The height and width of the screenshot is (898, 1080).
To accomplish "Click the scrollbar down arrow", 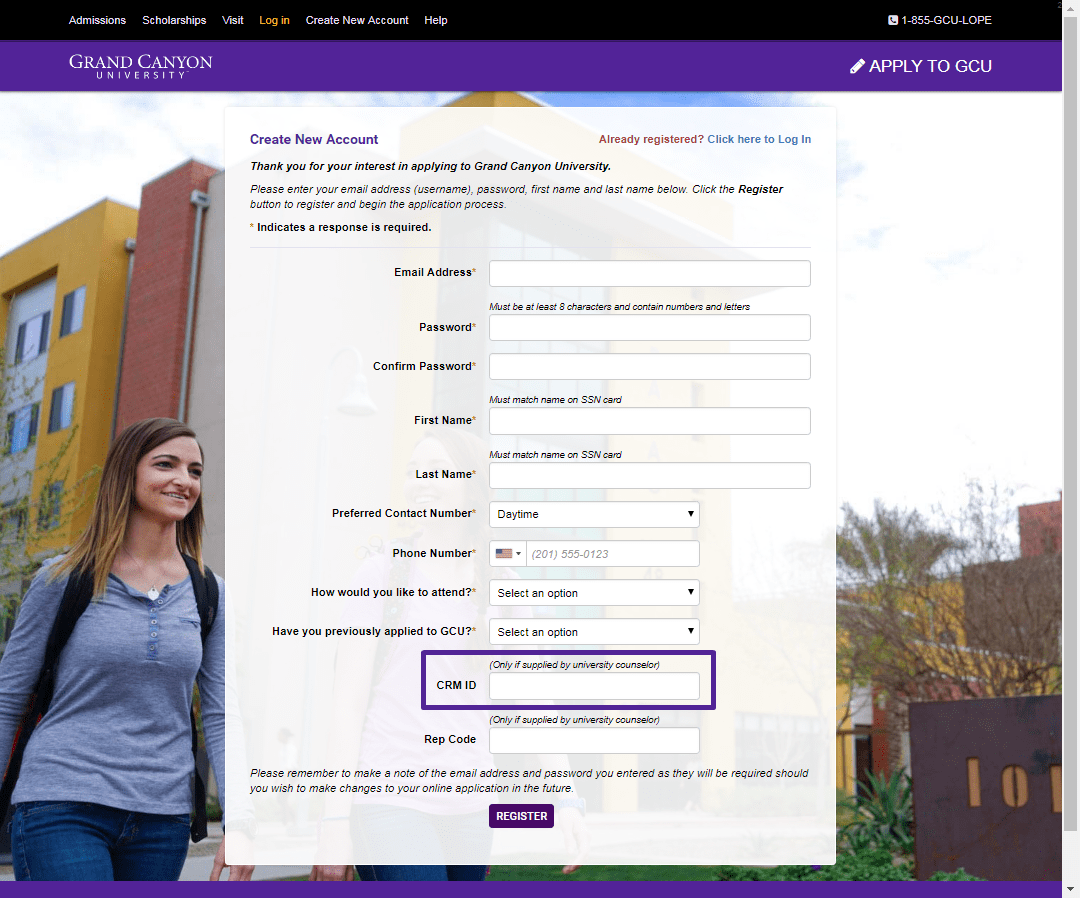I will click(x=1071, y=890).
